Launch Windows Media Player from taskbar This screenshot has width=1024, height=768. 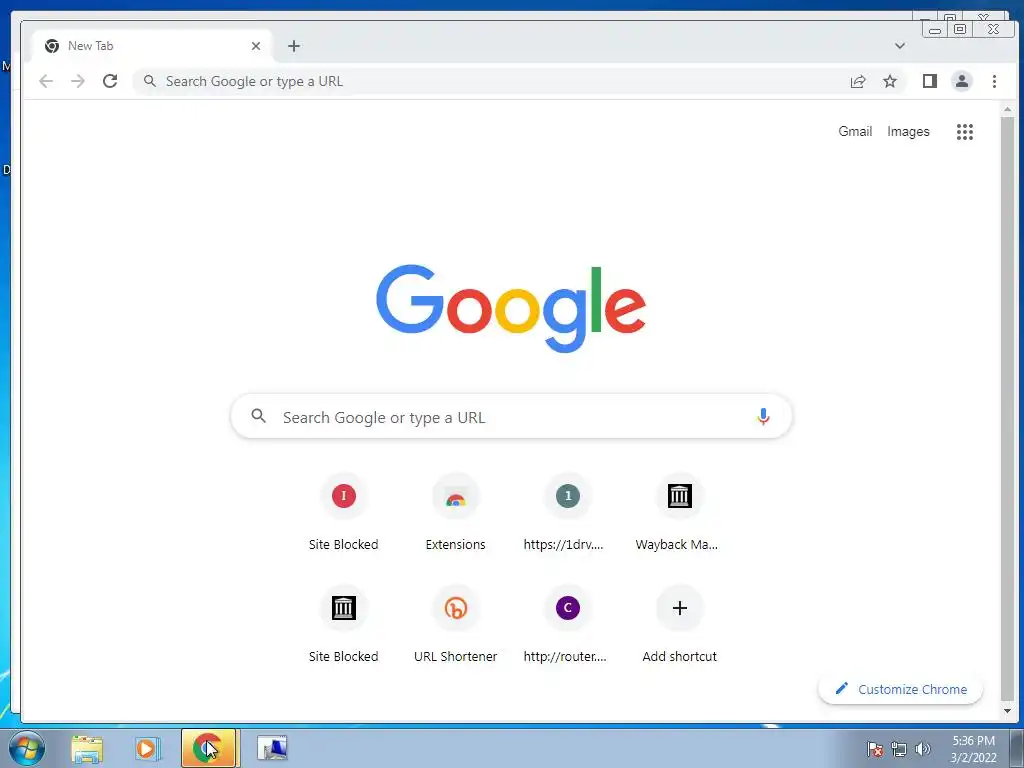coord(147,748)
